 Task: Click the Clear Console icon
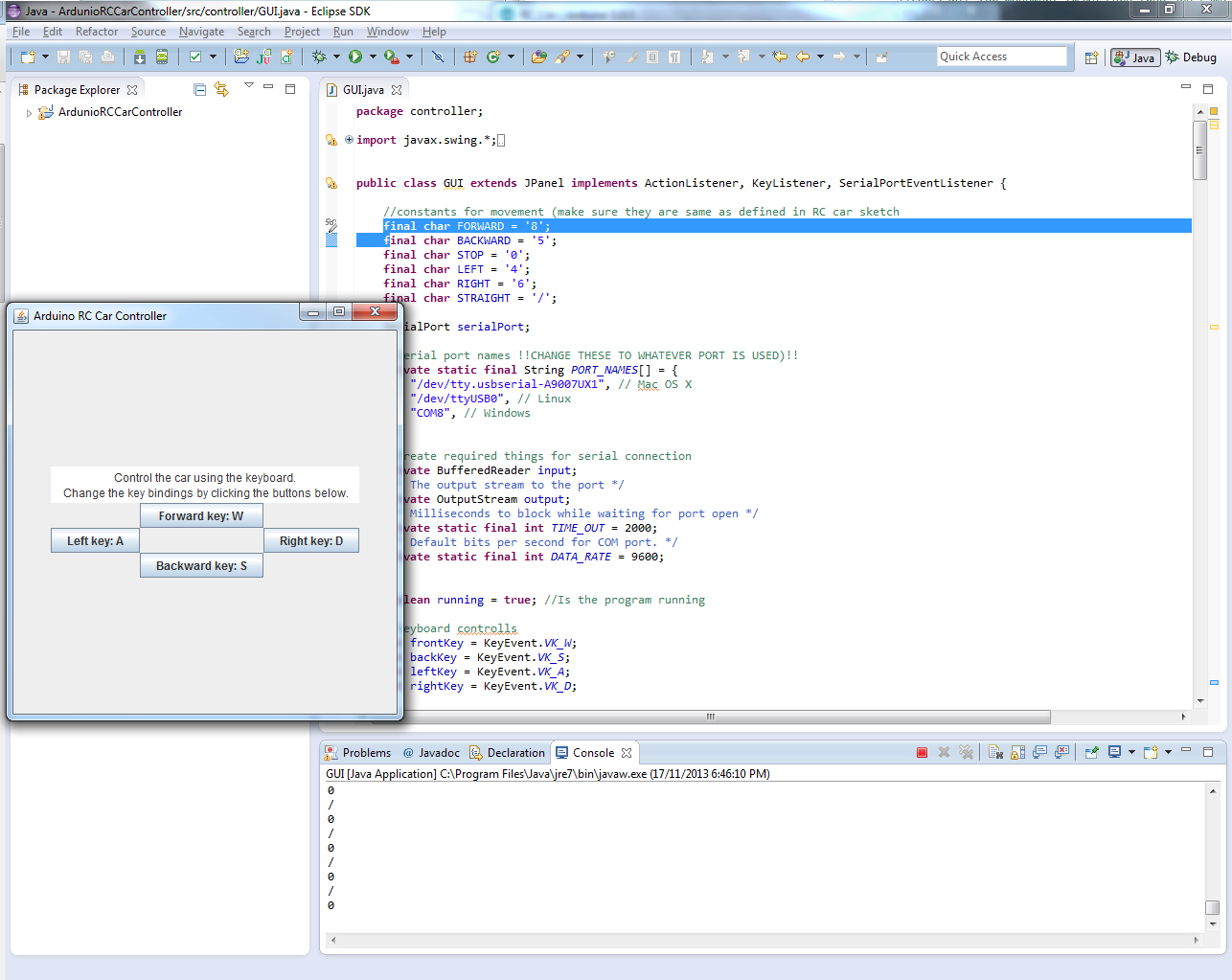995,753
